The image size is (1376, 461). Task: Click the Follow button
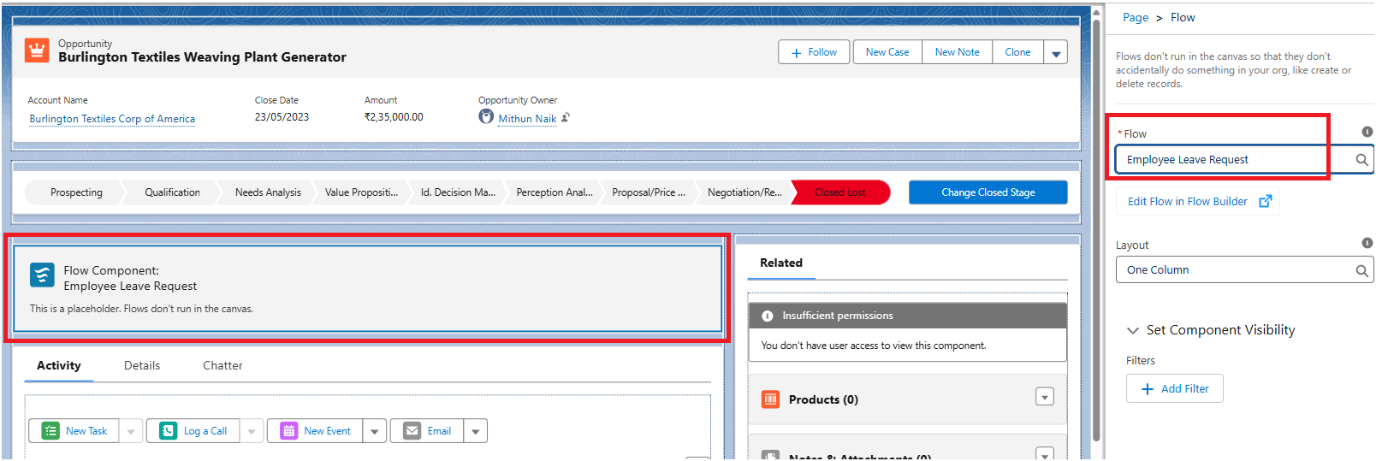pos(814,52)
